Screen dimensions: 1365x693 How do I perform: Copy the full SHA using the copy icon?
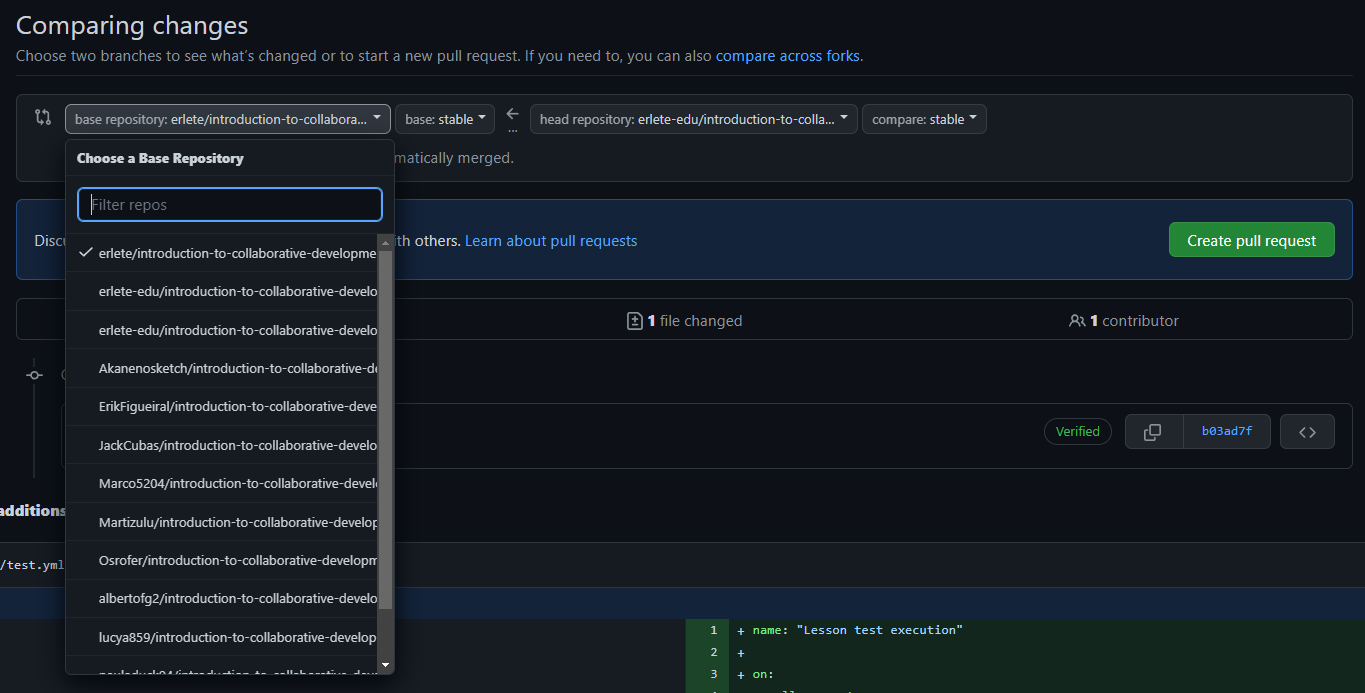pos(1153,431)
